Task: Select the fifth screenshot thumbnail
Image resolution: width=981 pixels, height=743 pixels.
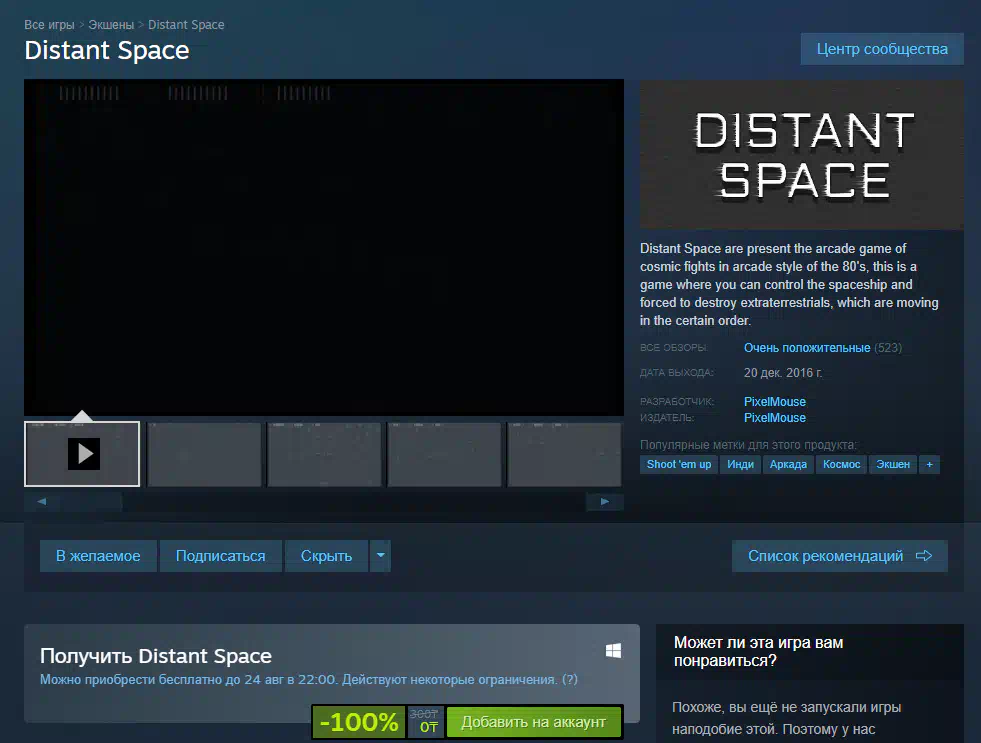Action: (564, 454)
